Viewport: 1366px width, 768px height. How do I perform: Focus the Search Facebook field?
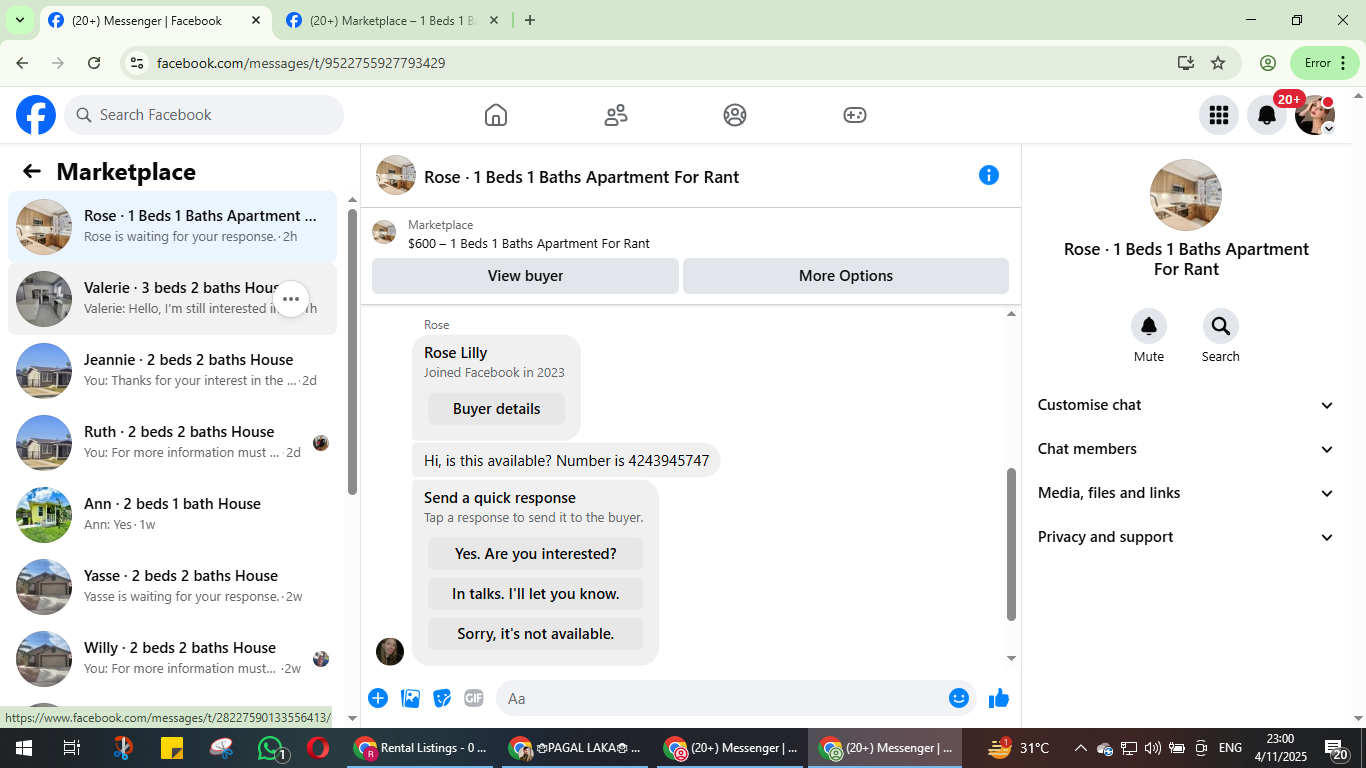coord(204,115)
